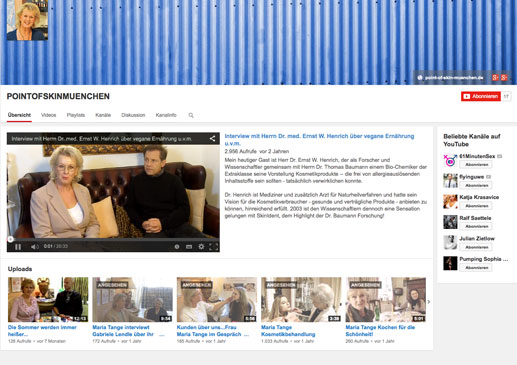Subscribe to flyinguwe via Abonnieren
Image resolution: width=517 pixels, height=365 pixels.
tap(476, 185)
